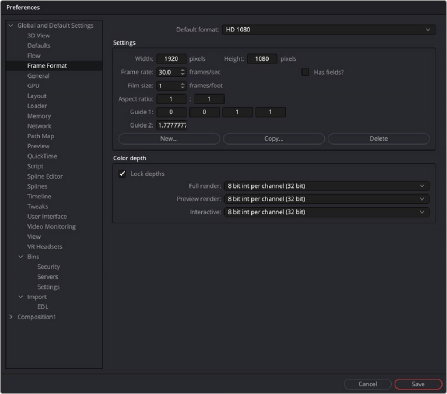Select General preferences
This screenshot has width=447, height=394.
pyautogui.click(x=38, y=76)
